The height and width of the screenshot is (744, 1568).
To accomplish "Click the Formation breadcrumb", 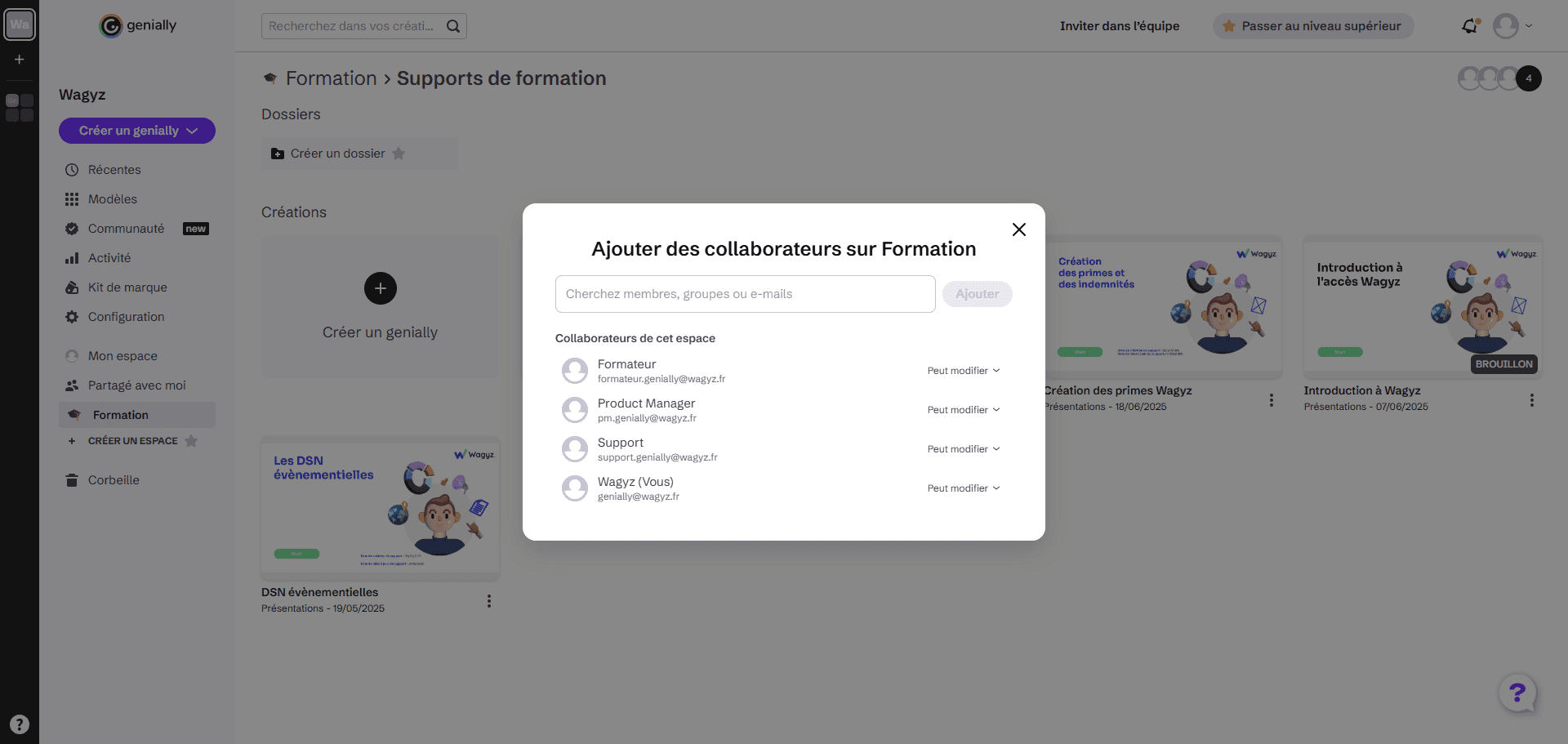I will coord(331,78).
